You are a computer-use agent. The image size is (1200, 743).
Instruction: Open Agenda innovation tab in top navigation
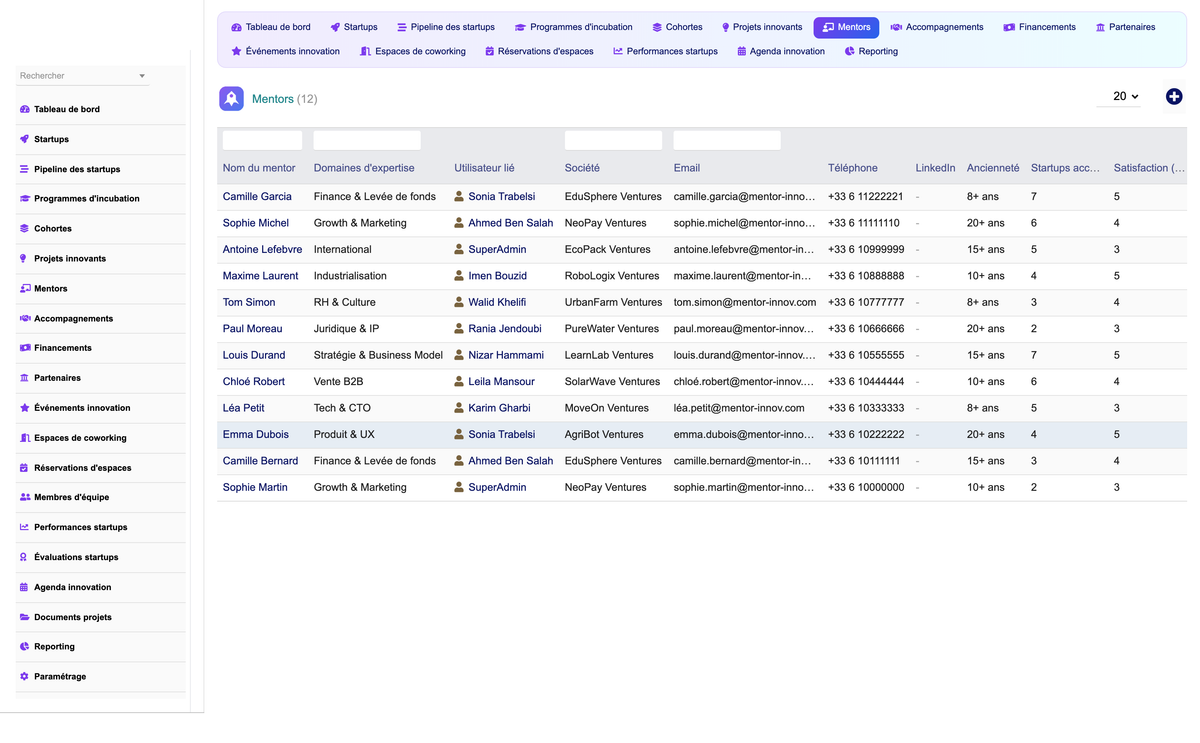[x=781, y=51]
